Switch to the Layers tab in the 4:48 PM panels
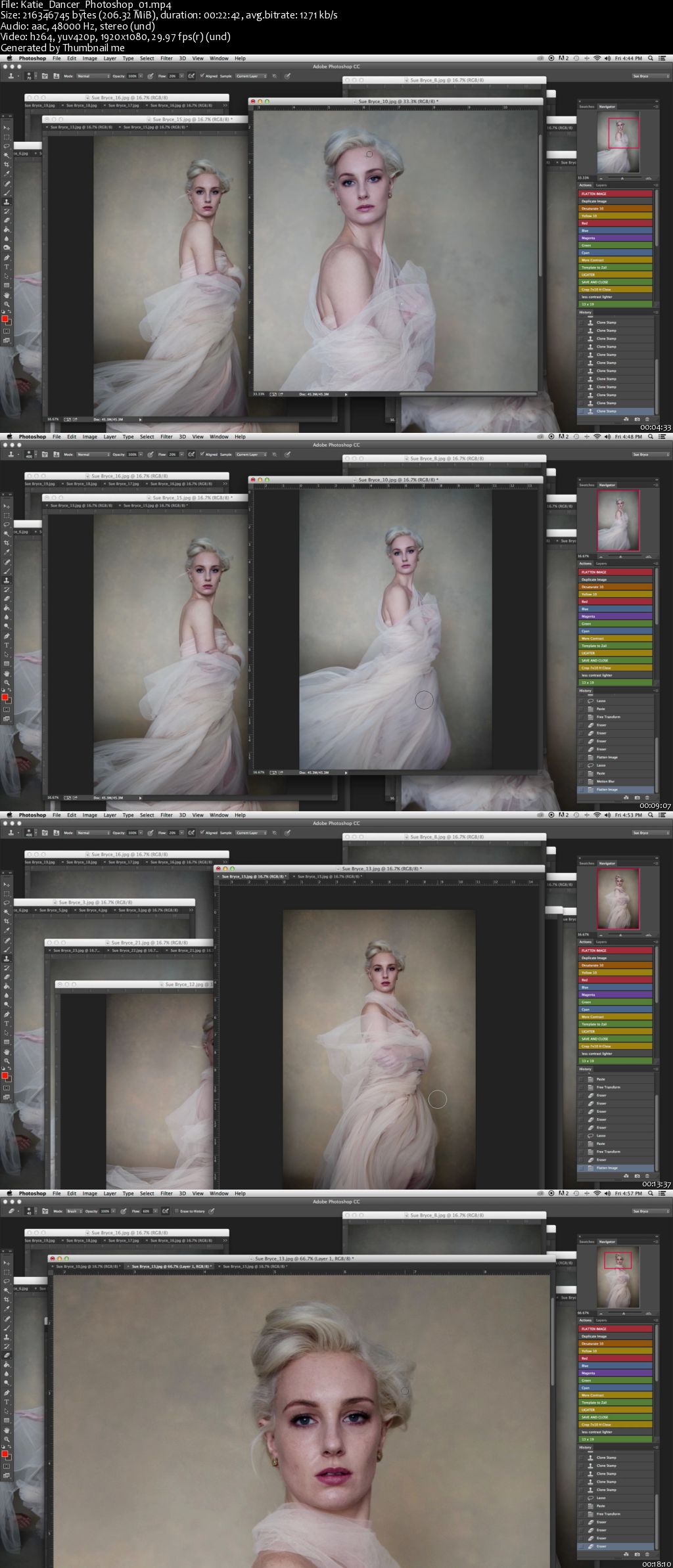This screenshot has height=1568, width=673. pyautogui.click(x=601, y=564)
